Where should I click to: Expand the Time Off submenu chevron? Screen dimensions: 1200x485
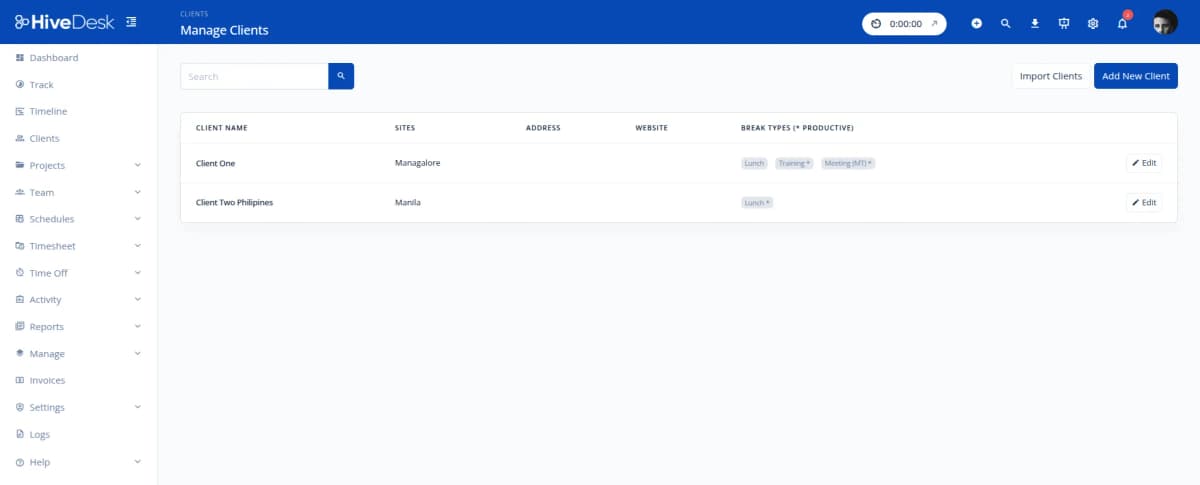tap(138, 273)
